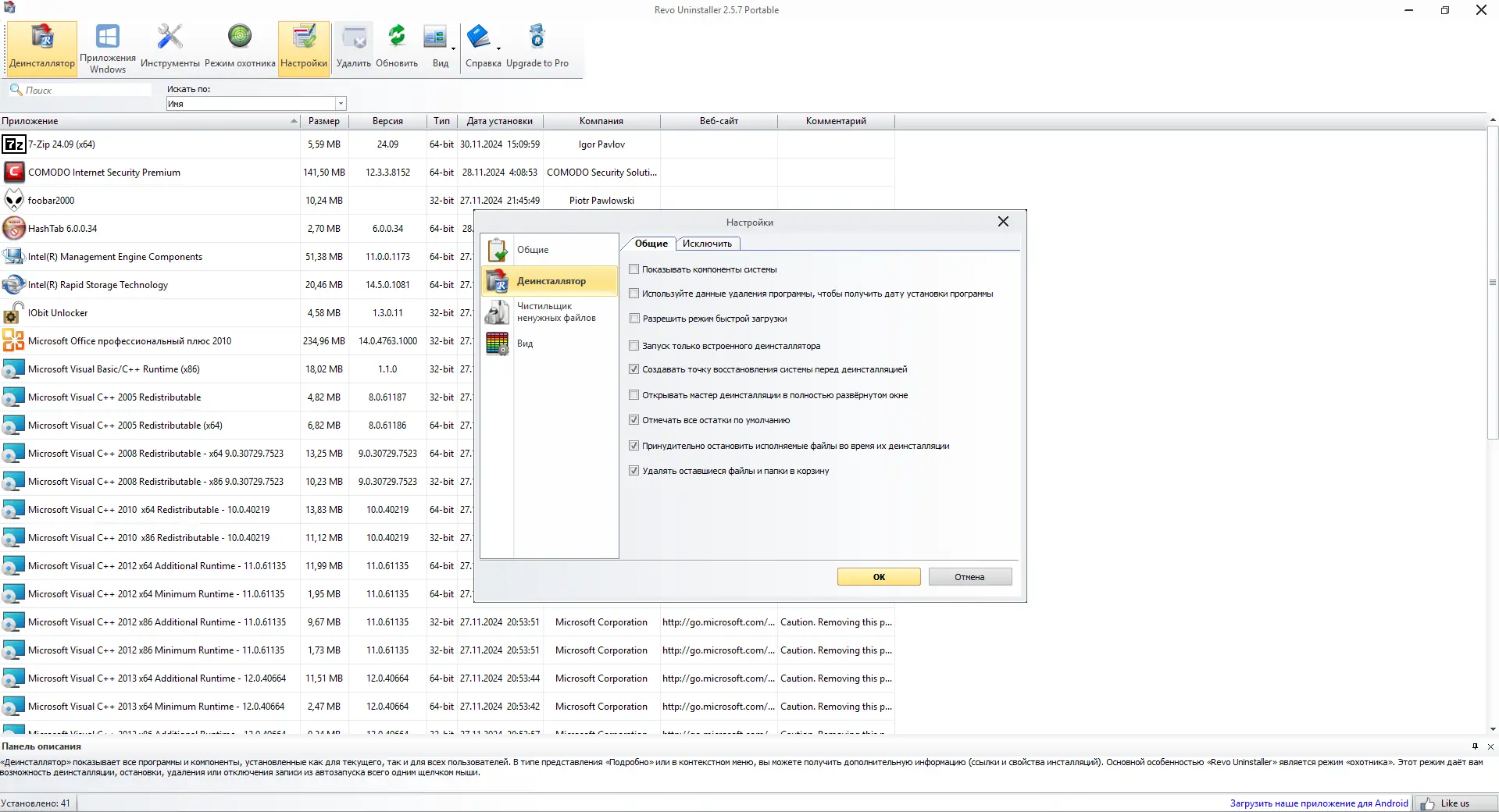Image resolution: width=1499 pixels, height=812 pixels.
Task: Close the Панель описания panel
Action: click(x=1490, y=746)
